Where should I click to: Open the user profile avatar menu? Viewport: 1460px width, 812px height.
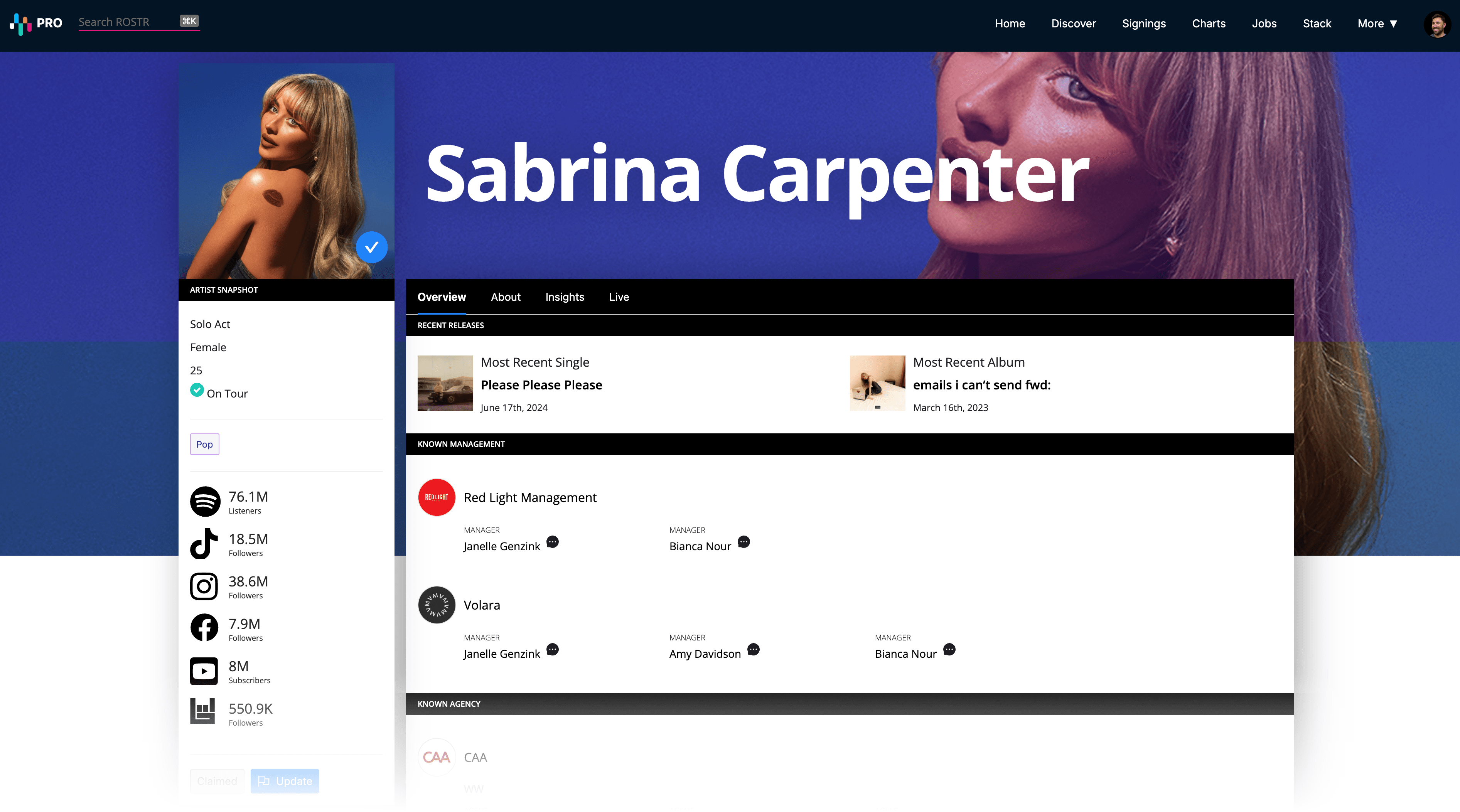[1437, 24]
